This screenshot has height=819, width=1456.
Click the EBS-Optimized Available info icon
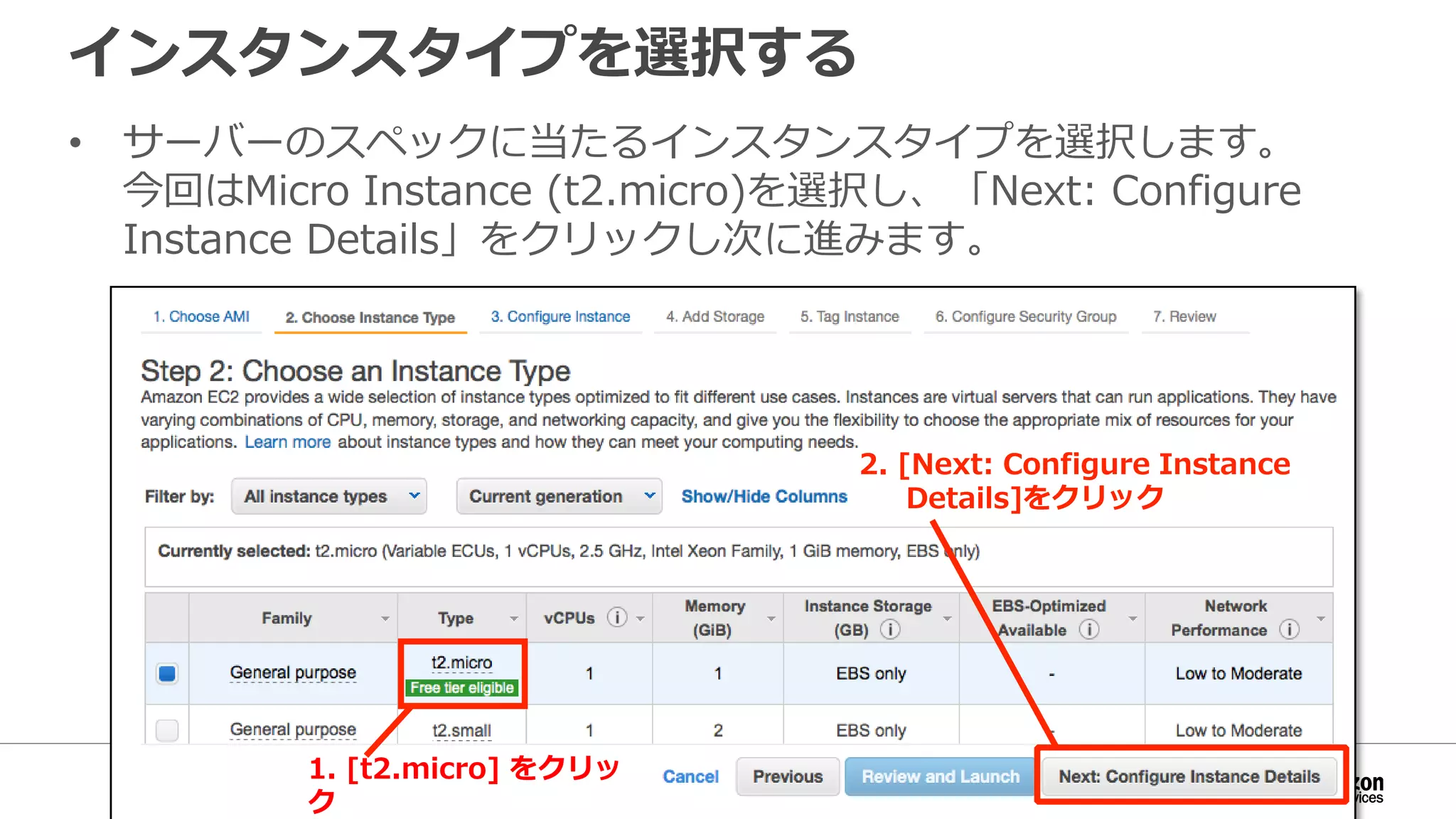tap(1089, 629)
